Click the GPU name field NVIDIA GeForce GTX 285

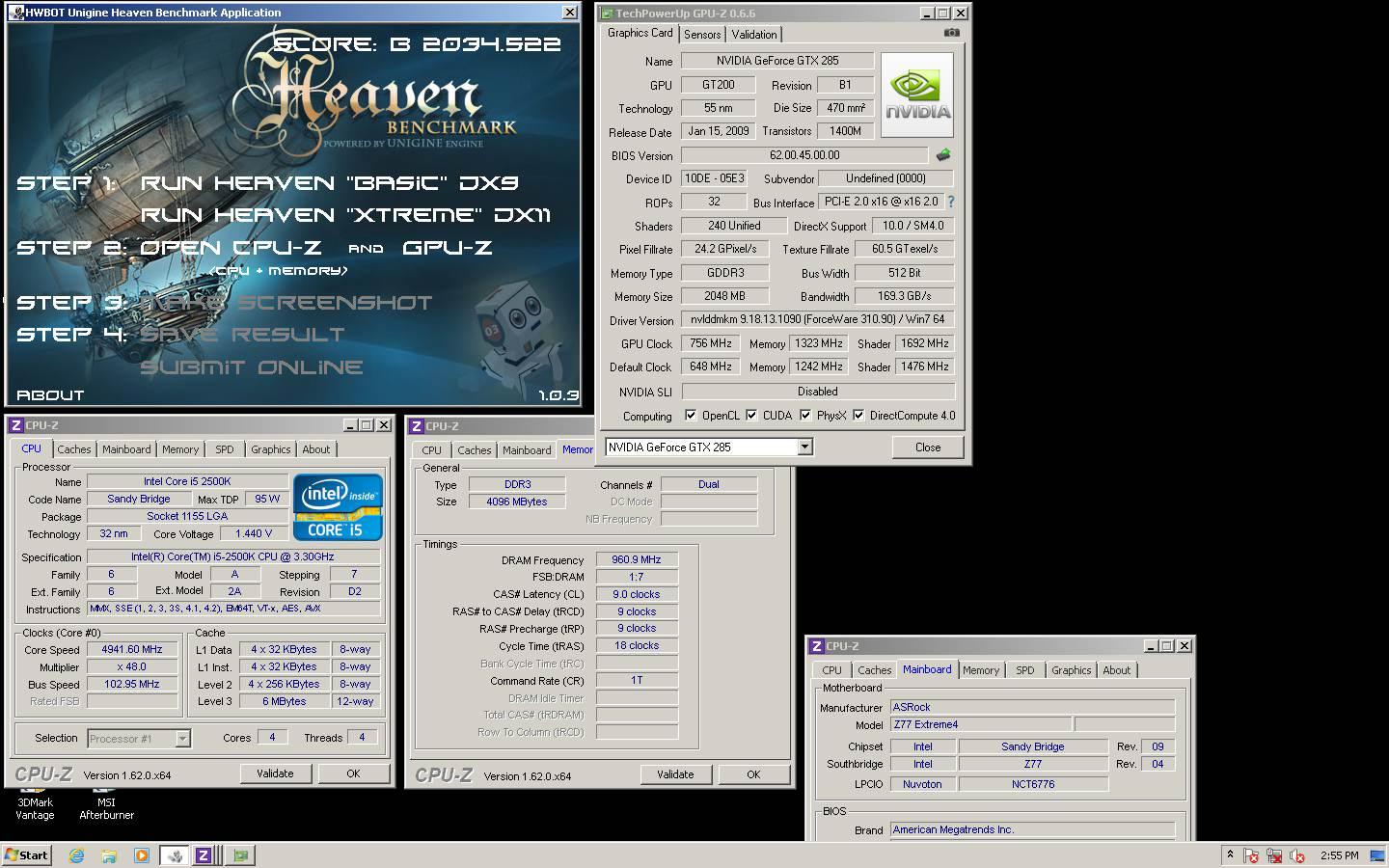coord(777,61)
